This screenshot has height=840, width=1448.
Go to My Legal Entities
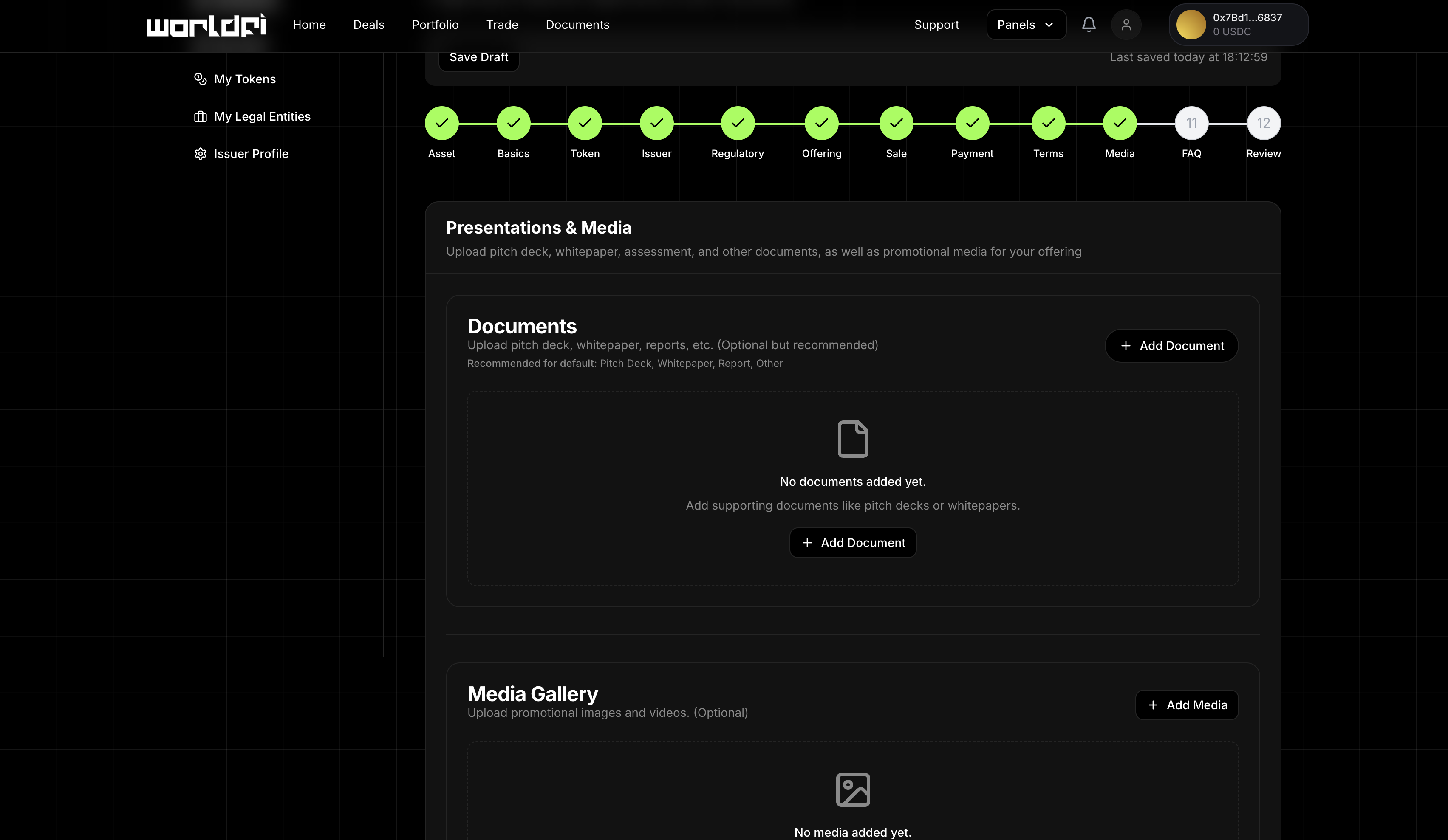point(261,116)
